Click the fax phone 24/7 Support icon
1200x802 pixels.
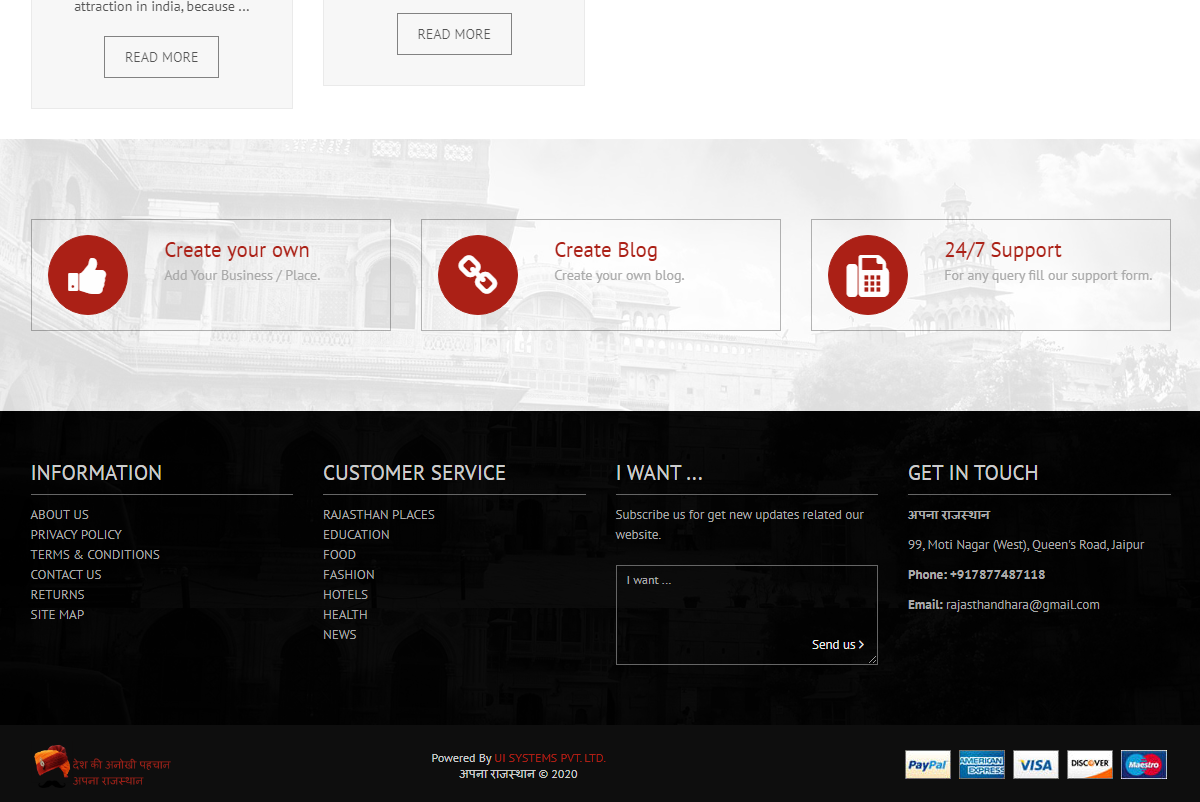pos(868,275)
